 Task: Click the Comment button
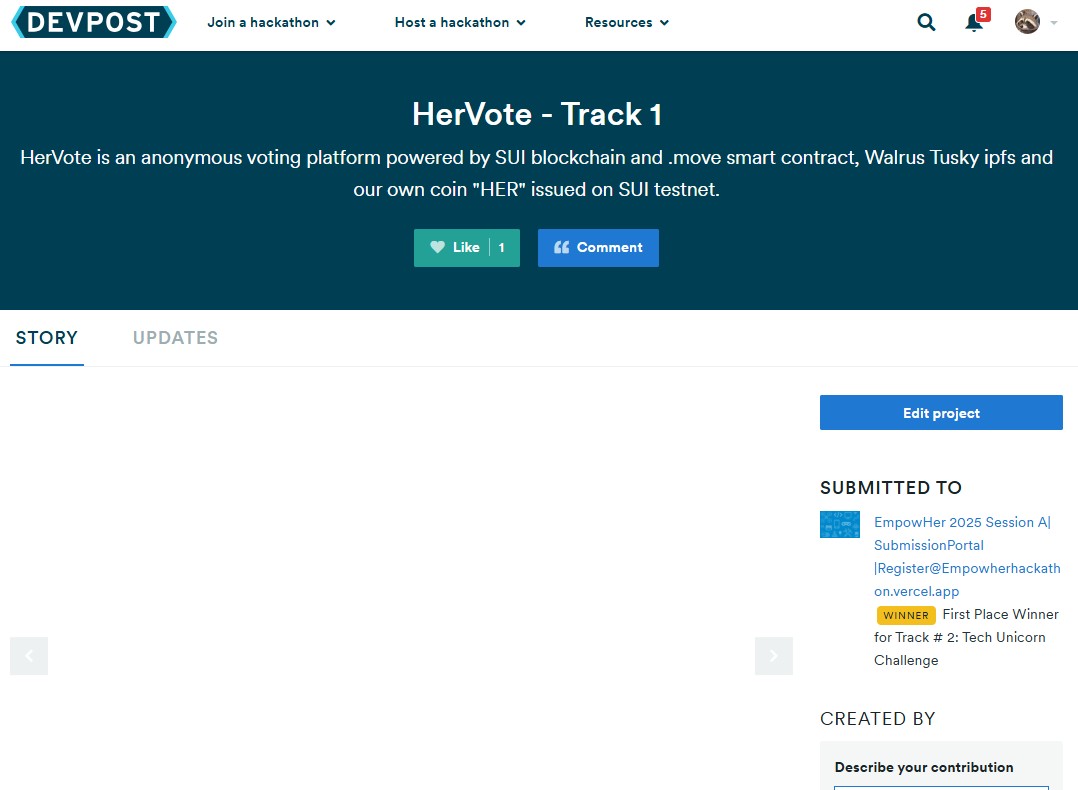pos(598,248)
